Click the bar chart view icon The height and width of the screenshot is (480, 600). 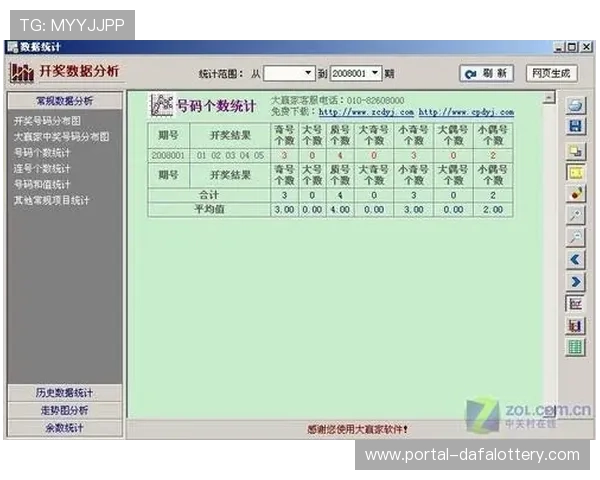coord(576,326)
